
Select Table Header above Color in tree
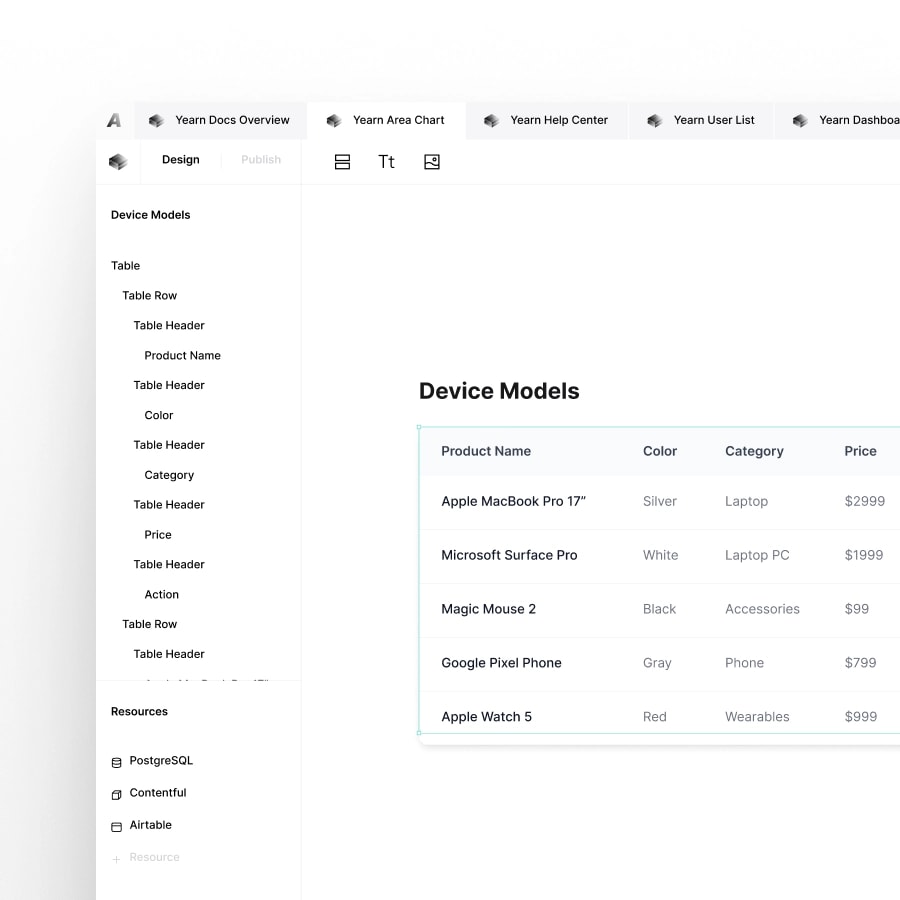(x=169, y=385)
